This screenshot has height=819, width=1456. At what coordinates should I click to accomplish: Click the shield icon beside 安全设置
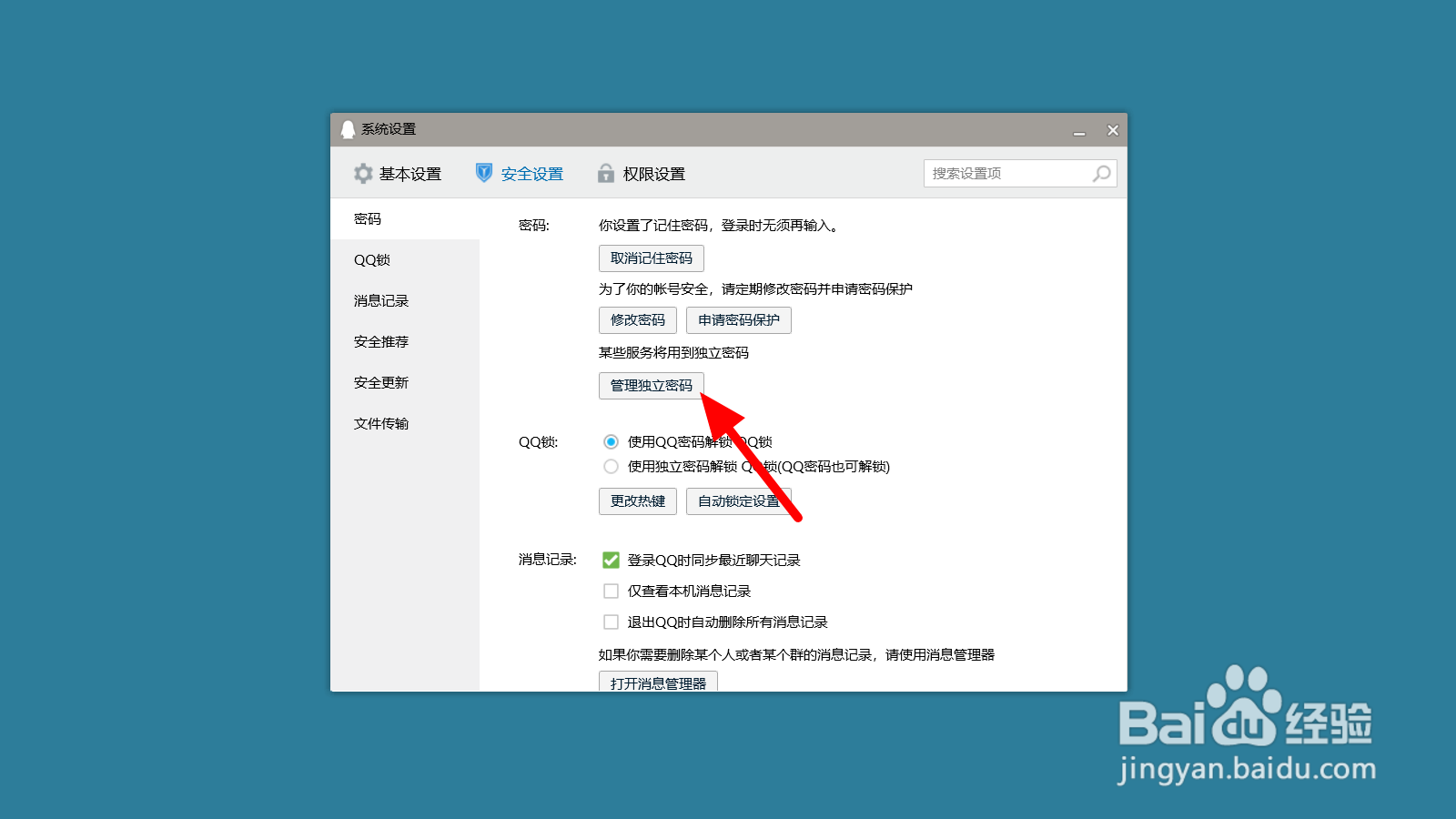coord(484,173)
